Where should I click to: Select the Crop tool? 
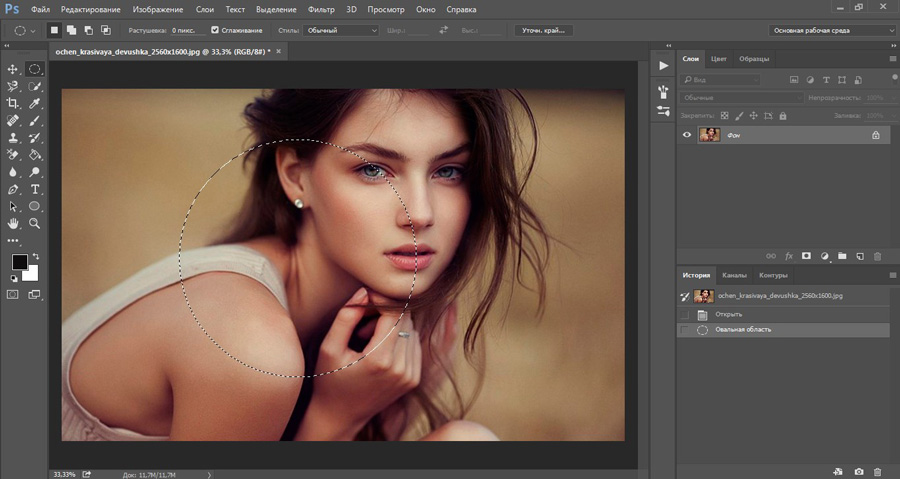pos(13,103)
